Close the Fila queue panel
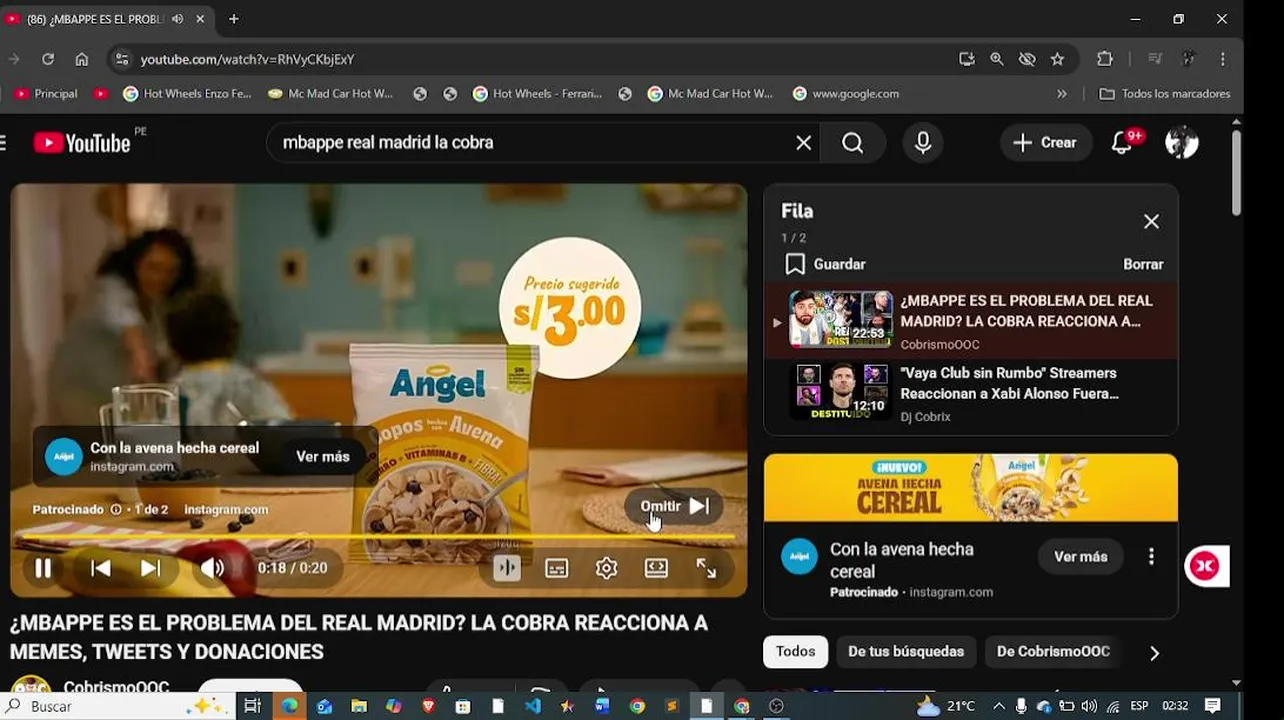The width and height of the screenshot is (1284, 720). click(1151, 221)
